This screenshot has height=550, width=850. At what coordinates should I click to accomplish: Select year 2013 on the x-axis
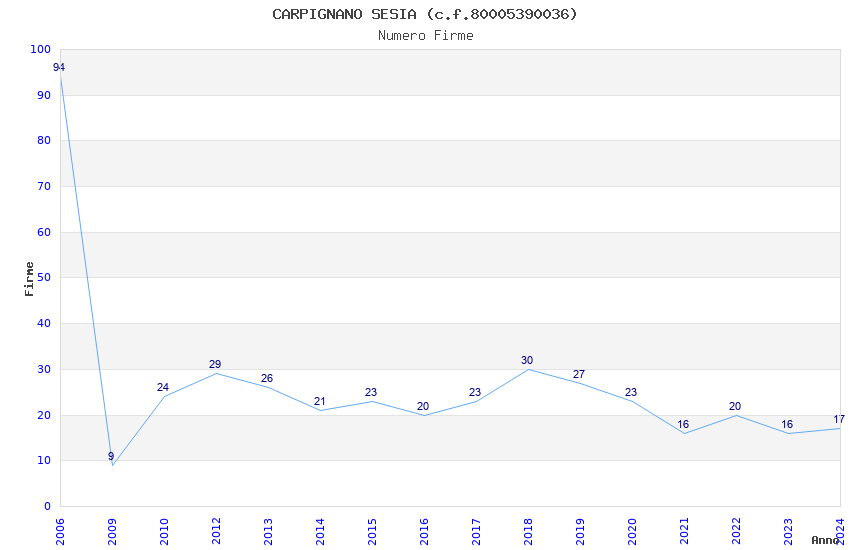pyautogui.click(x=268, y=532)
